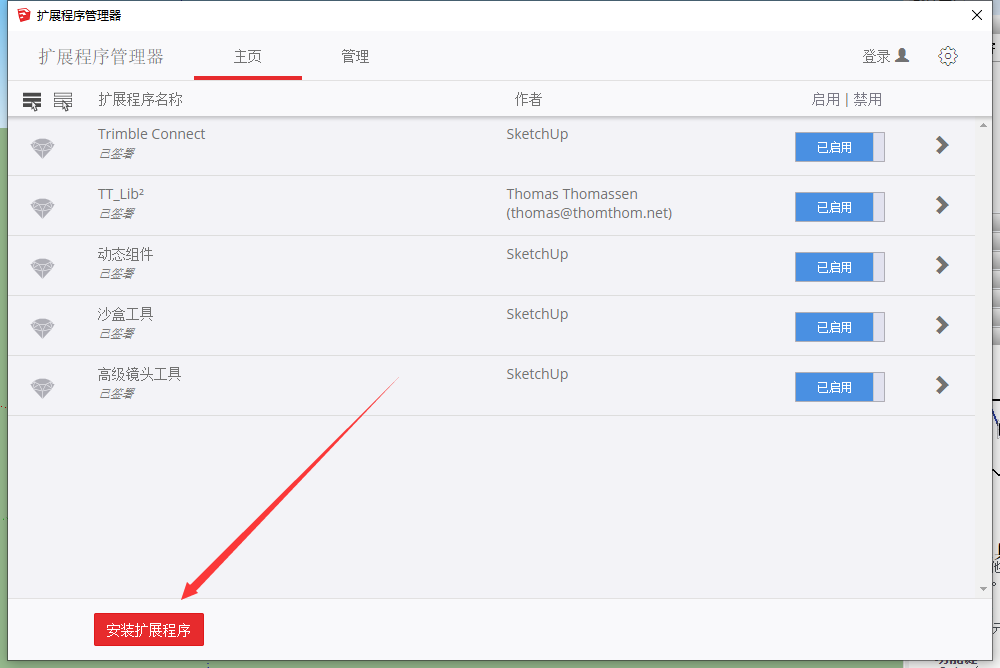Click the 登录 login link
Image resolution: width=1000 pixels, height=668 pixels.
(876, 56)
